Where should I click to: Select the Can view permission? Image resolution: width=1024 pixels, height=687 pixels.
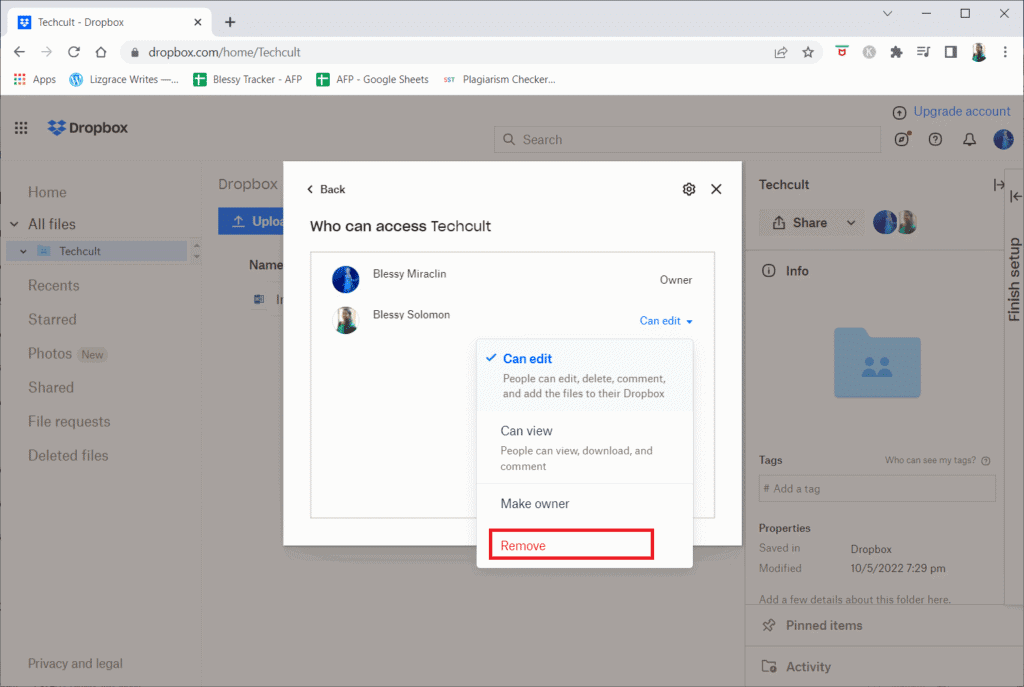click(x=527, y=430)
